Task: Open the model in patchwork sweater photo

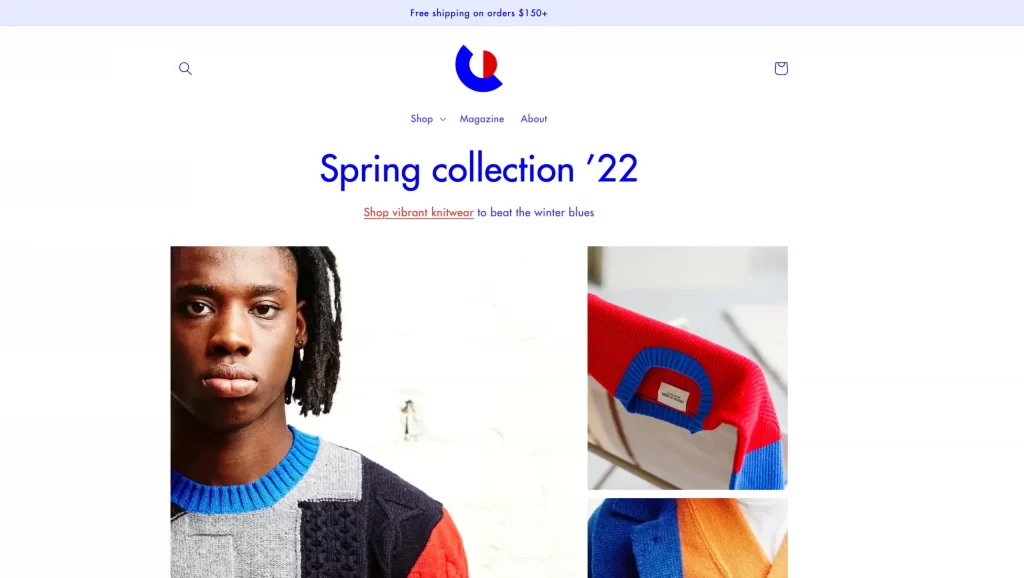Action: coord(374,412)
